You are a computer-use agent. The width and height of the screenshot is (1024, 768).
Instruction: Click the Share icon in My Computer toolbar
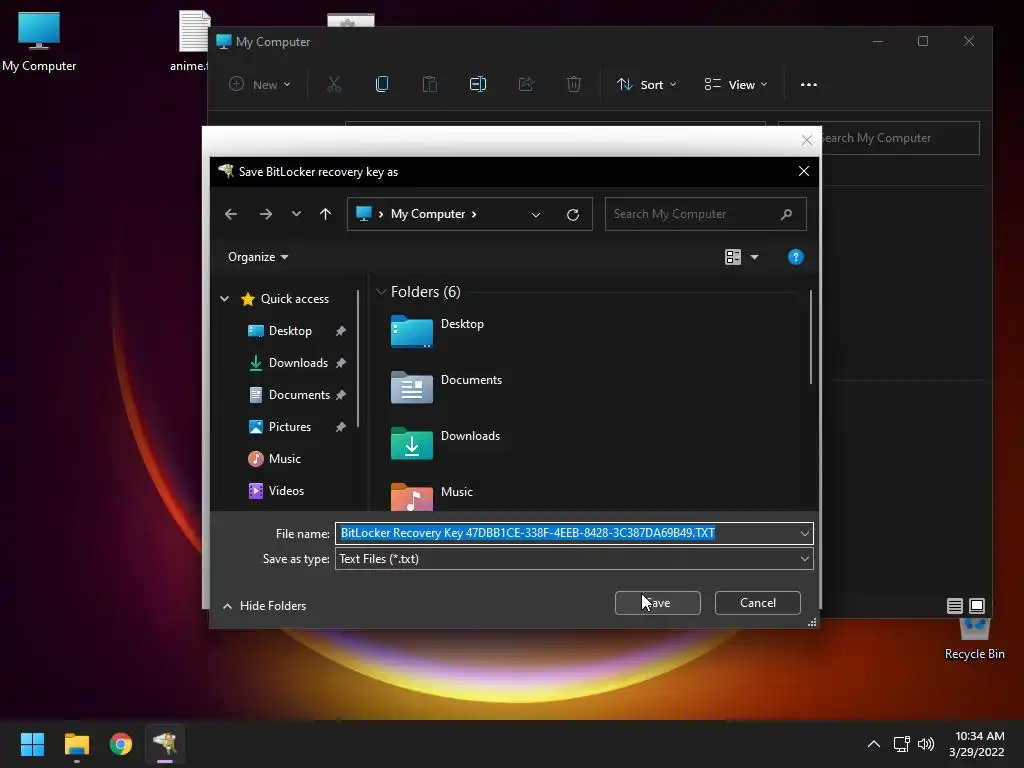pos(526,84)
